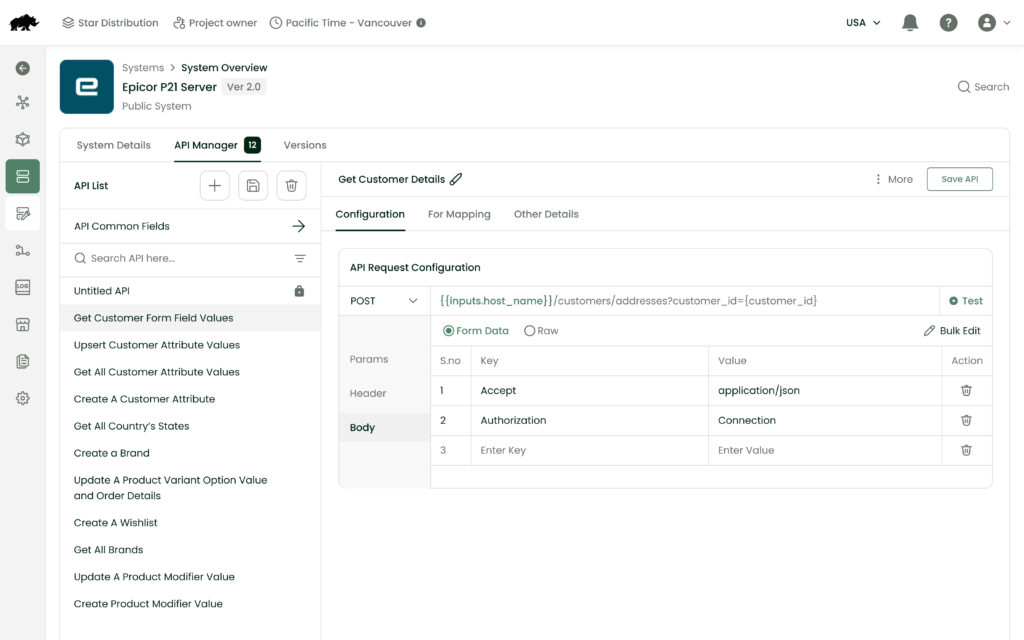Select Create A Wishlist API in list
The height and width of the screenshot is (640, 1024).
tap(116, 523)
